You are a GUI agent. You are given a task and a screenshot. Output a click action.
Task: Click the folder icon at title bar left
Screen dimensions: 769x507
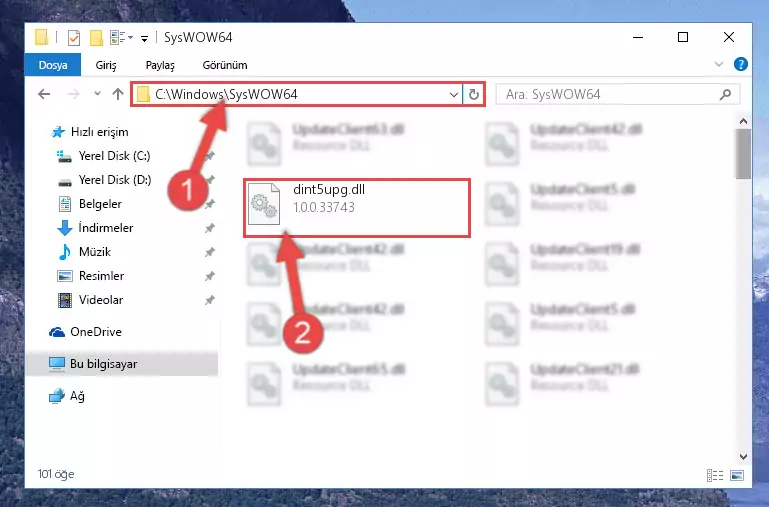tap(42, 37)
